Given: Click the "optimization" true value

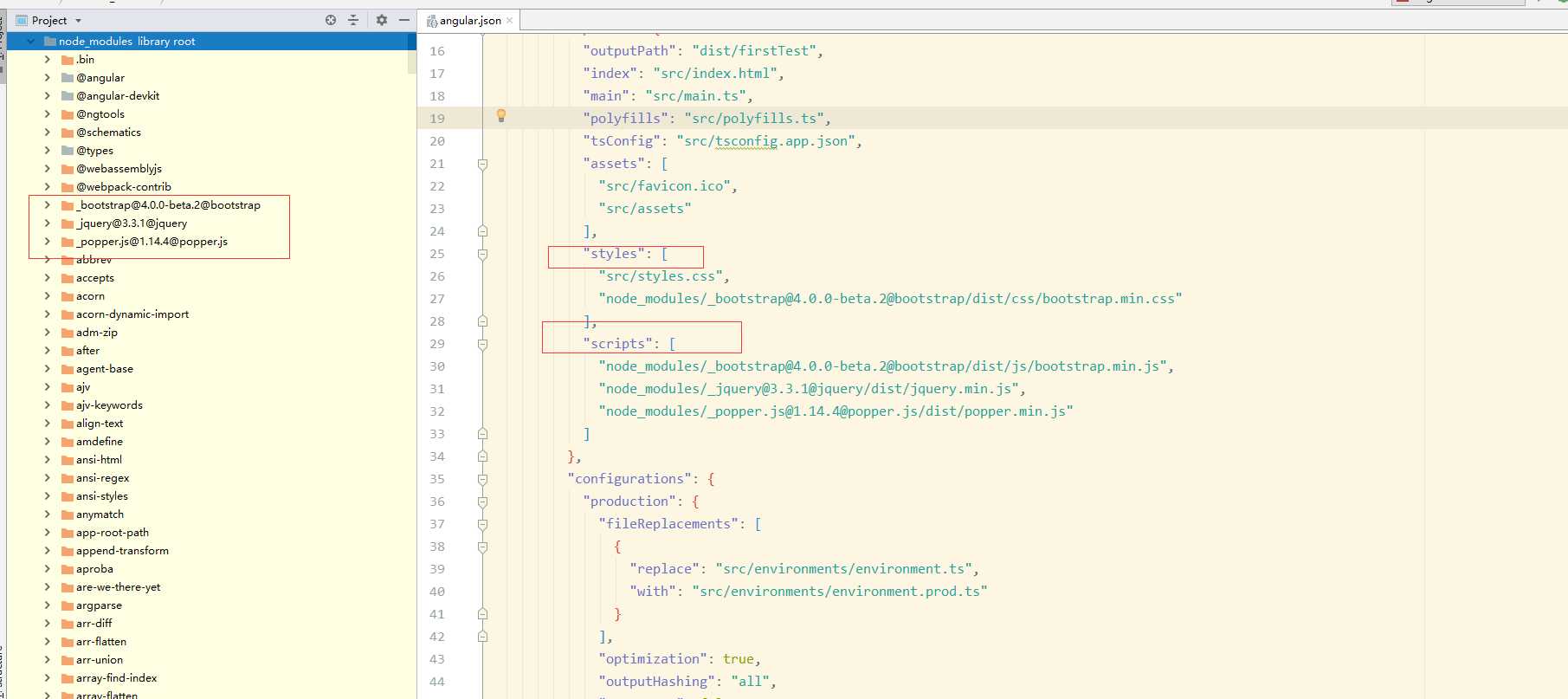Looking at the screenshot, I should 739,659.
